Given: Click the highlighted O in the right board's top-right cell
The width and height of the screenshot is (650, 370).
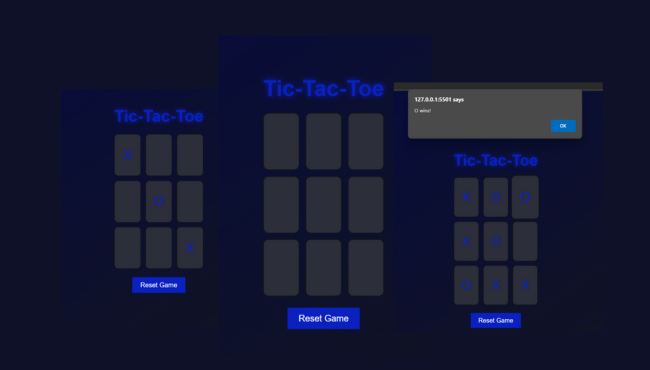Looking at the screenshot, I should [x=525, y=197].
